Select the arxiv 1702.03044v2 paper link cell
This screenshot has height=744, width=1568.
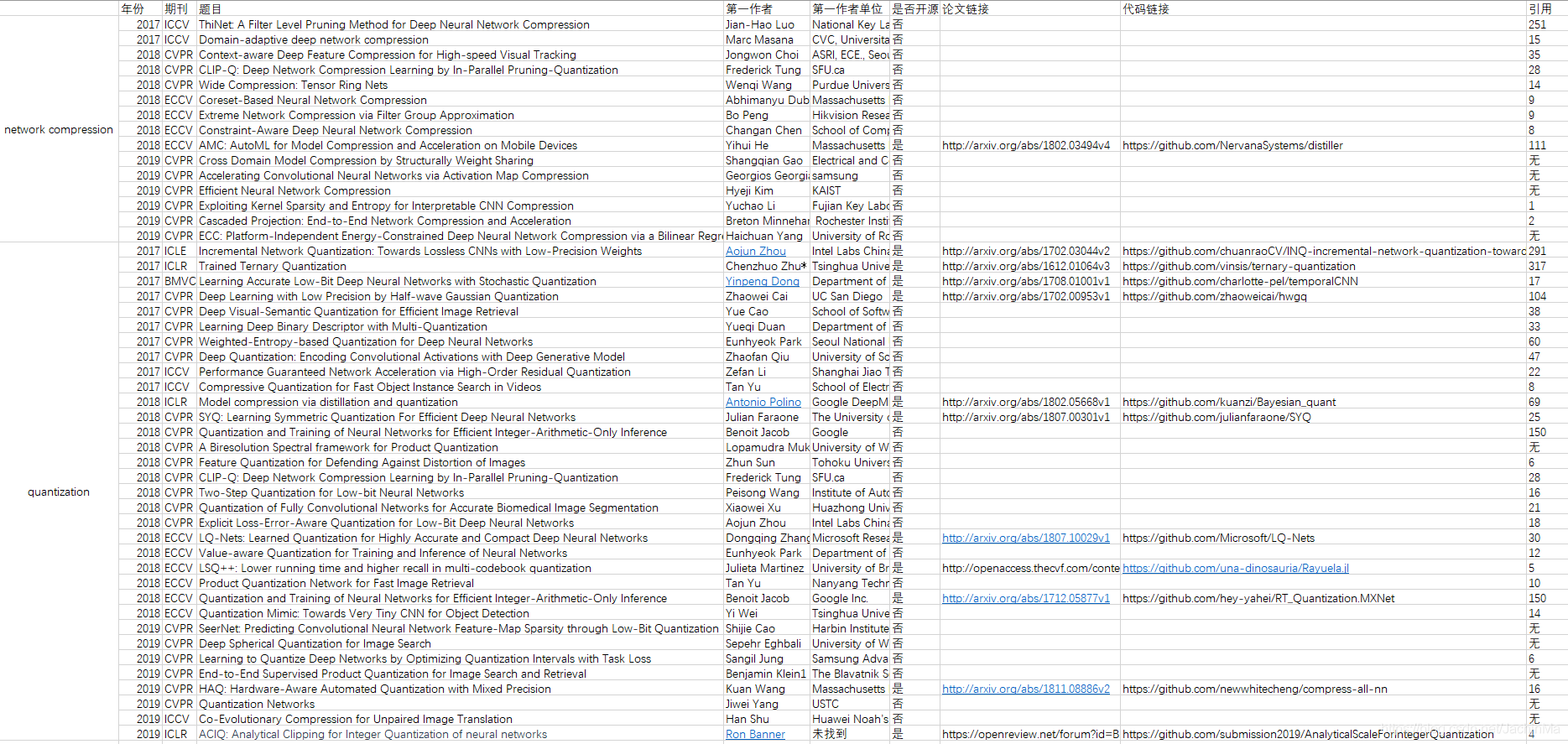pyautogui.click(x=1029, y=251)
